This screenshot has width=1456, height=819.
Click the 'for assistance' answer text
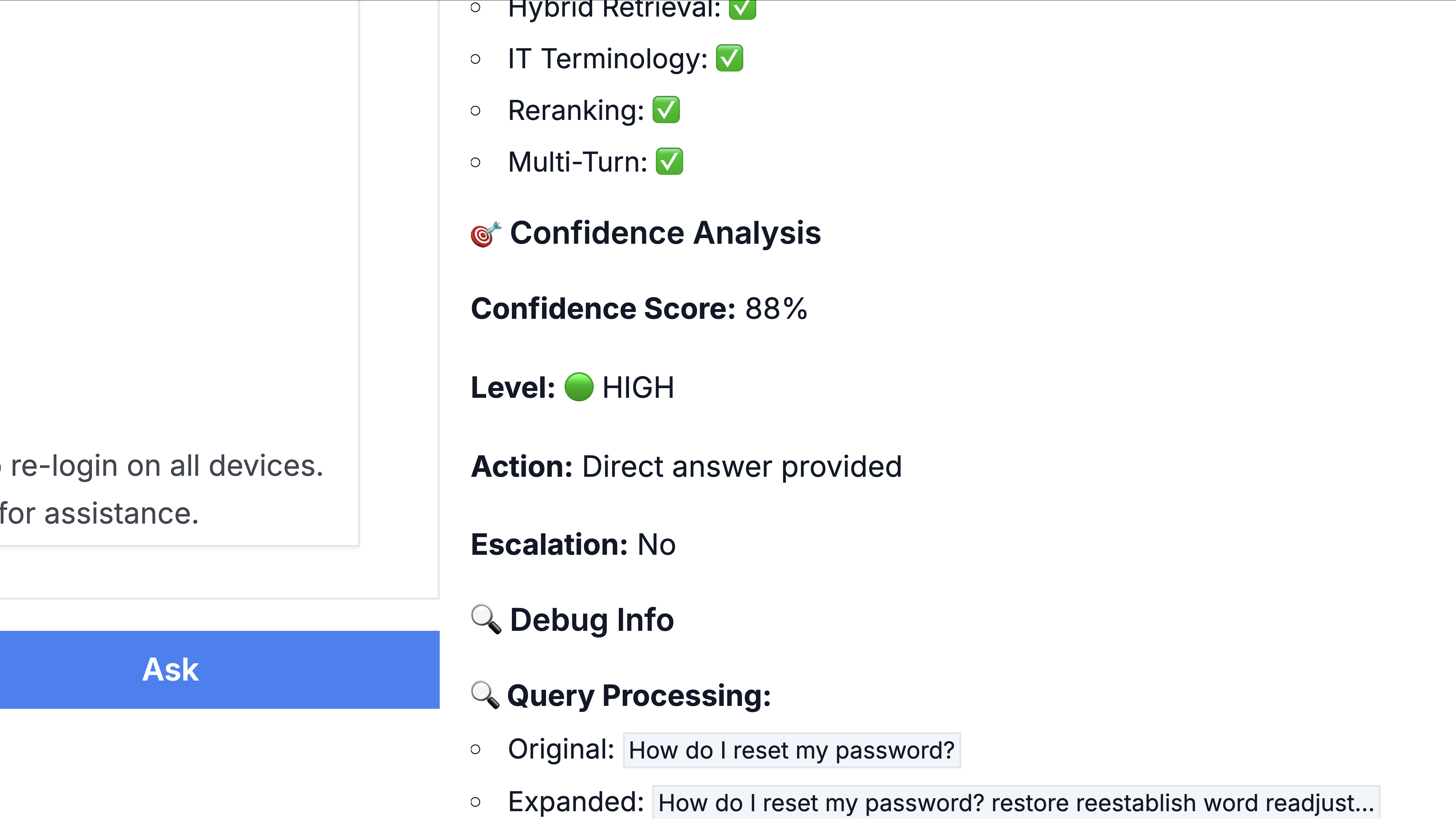coord(99,514)
